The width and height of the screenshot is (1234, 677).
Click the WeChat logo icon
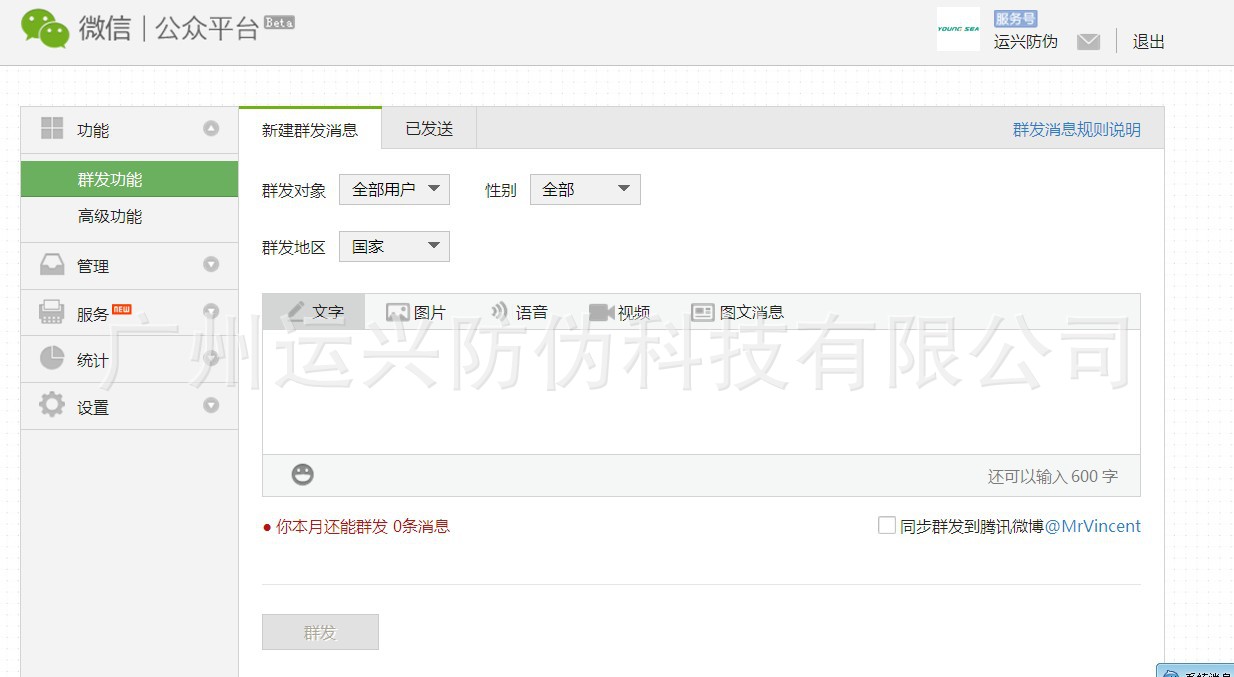(45, 28)
